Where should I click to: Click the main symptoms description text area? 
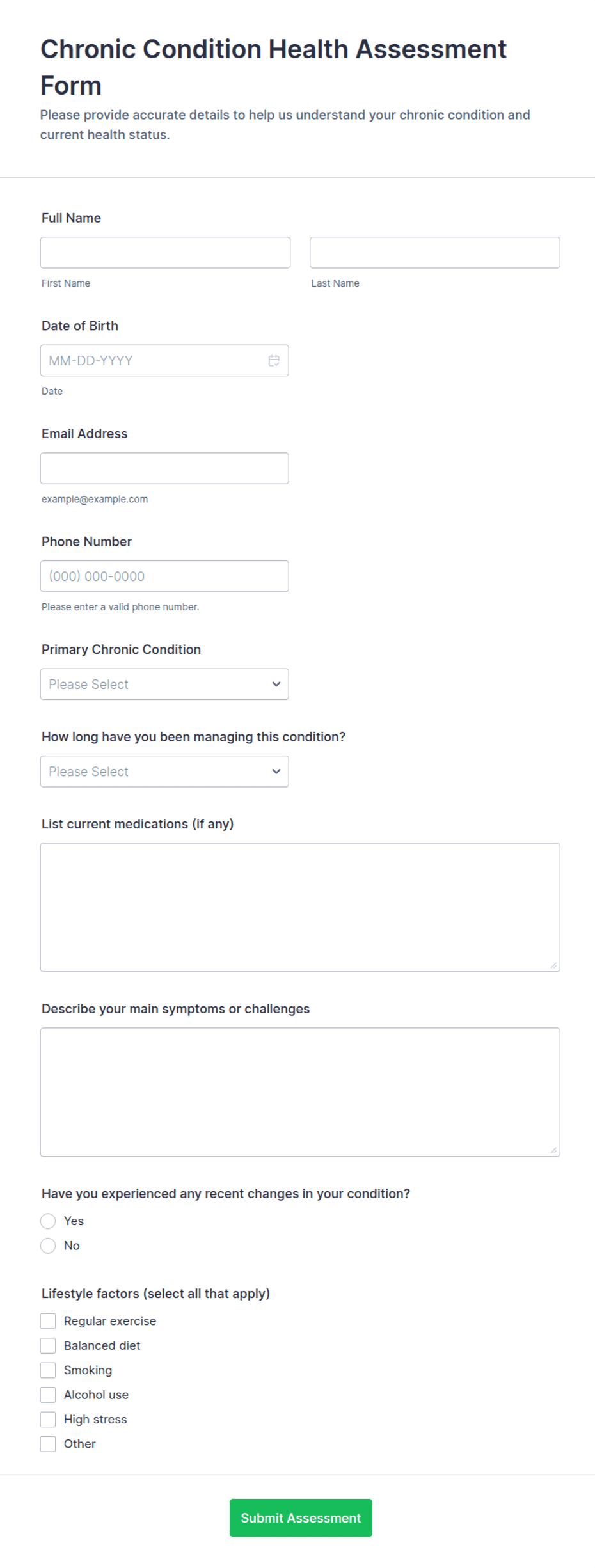tap(300, 1093)
